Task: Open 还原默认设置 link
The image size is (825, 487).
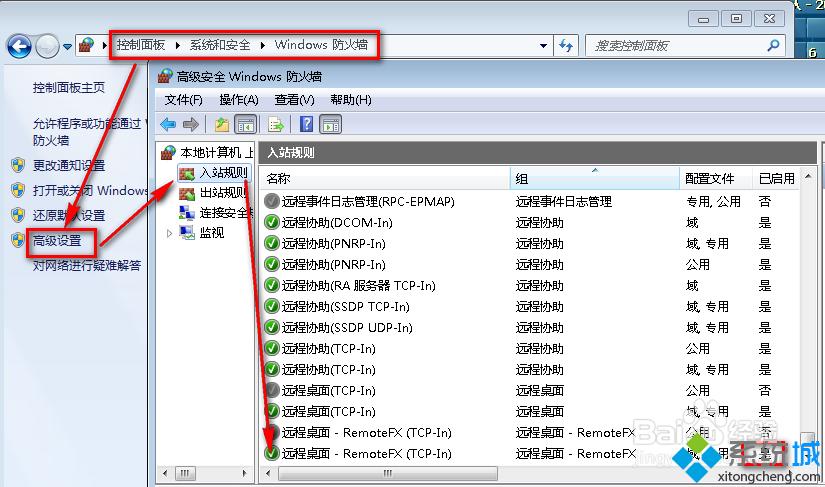Action: [x=69, y=215]
